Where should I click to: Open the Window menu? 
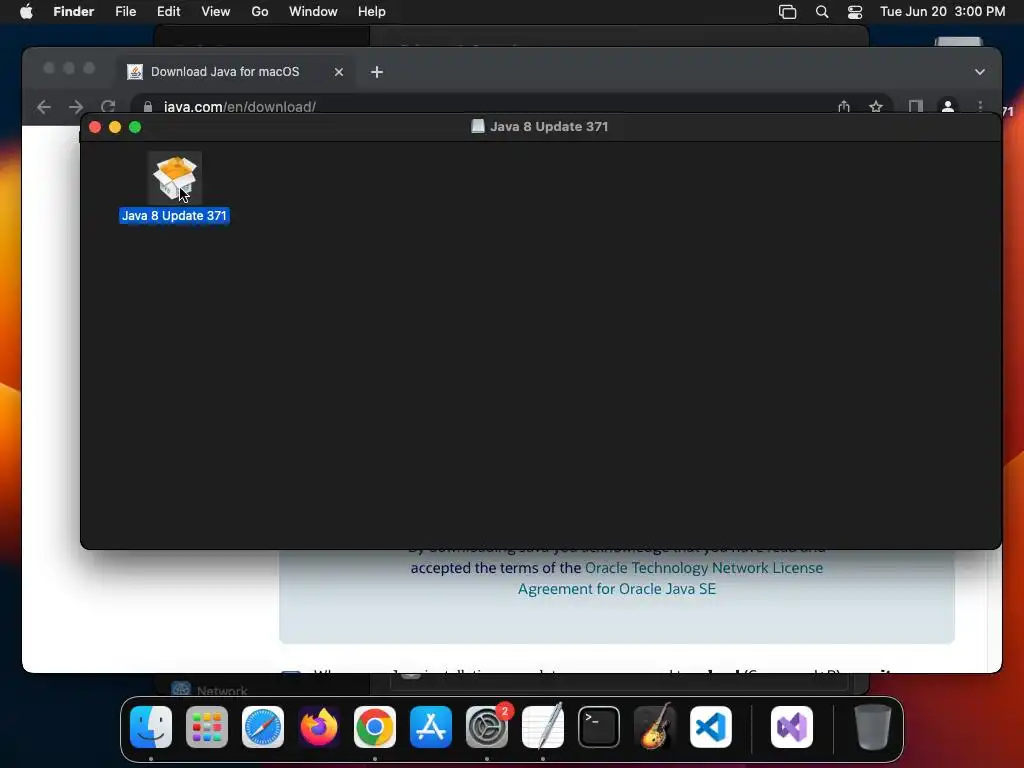[313, 12]
